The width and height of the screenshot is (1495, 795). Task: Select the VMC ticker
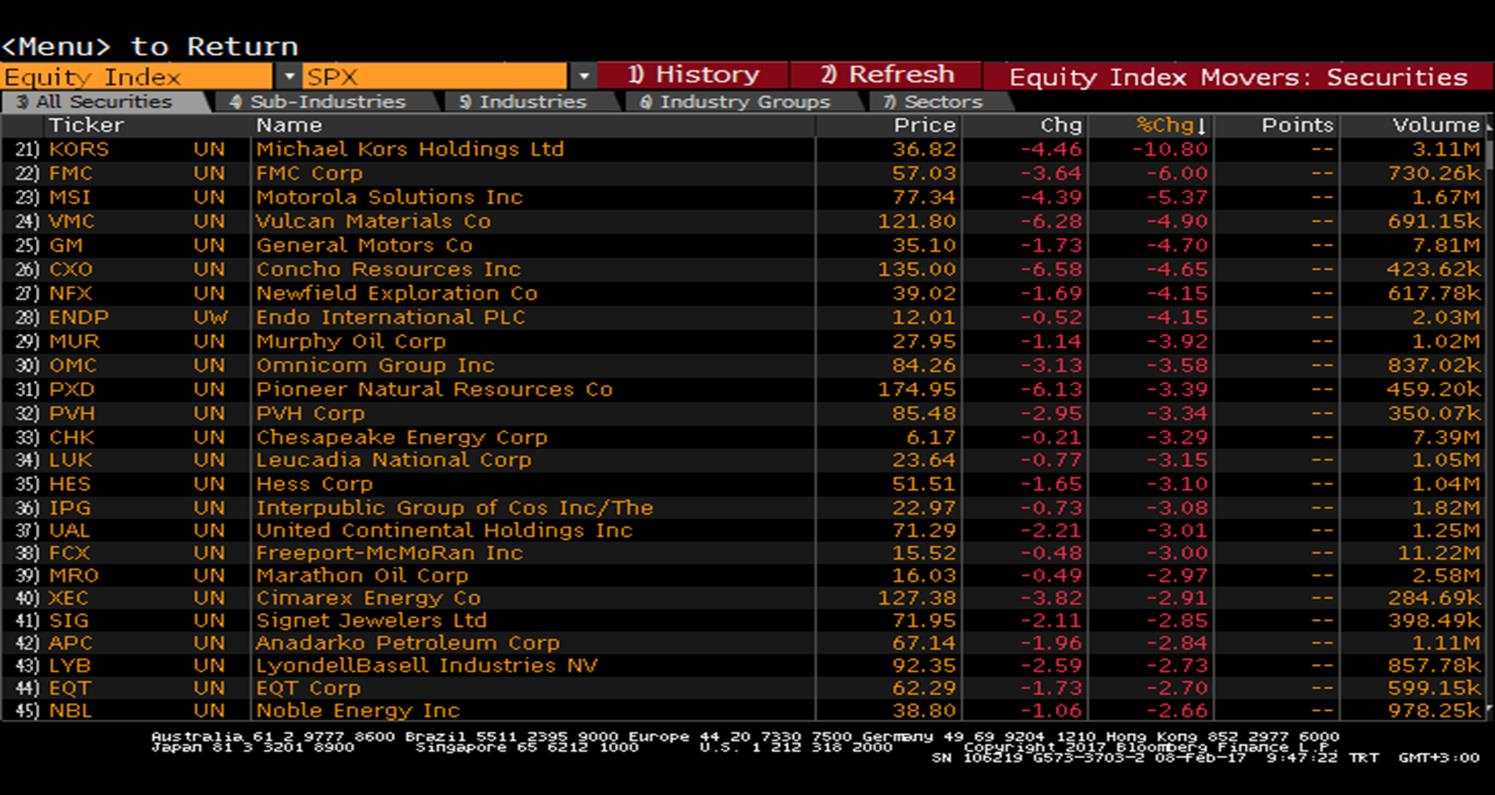71,222
